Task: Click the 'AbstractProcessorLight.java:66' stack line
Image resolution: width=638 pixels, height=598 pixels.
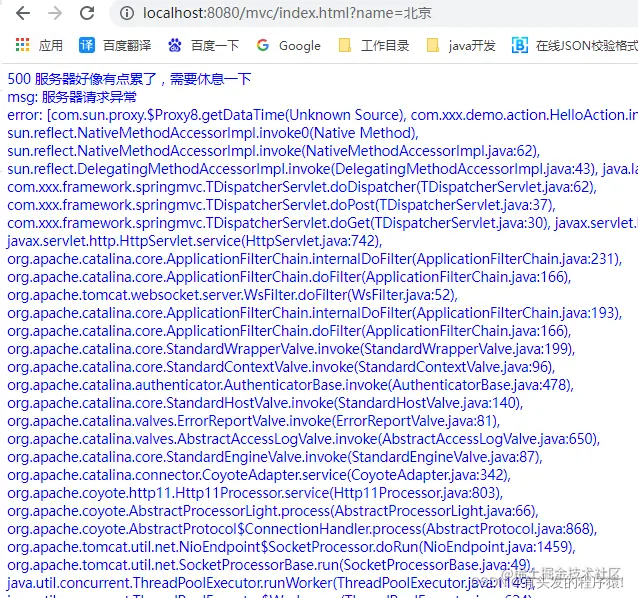Action: [273, 511]
